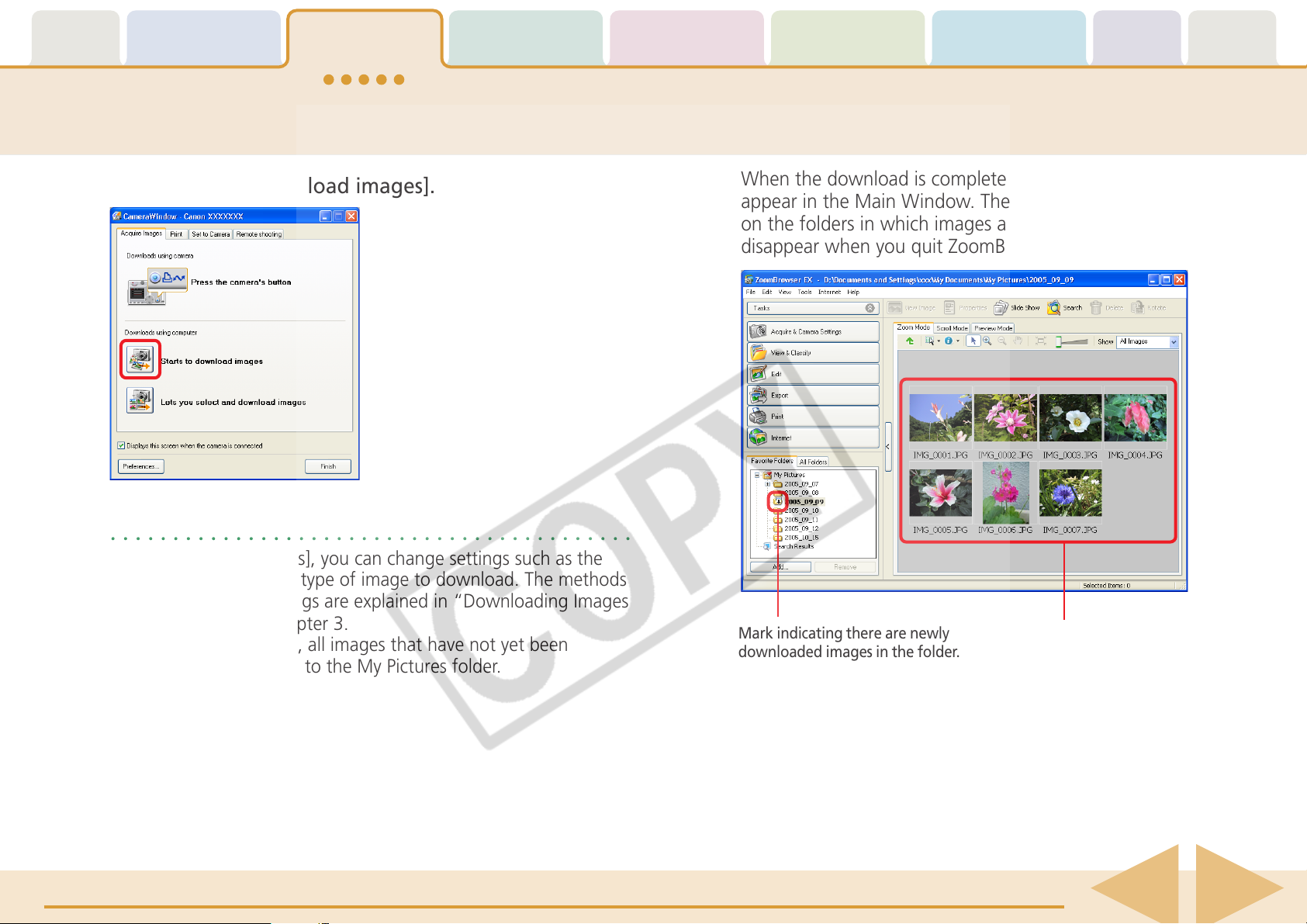Switch to Scroll Mode tab

point(952,328)
